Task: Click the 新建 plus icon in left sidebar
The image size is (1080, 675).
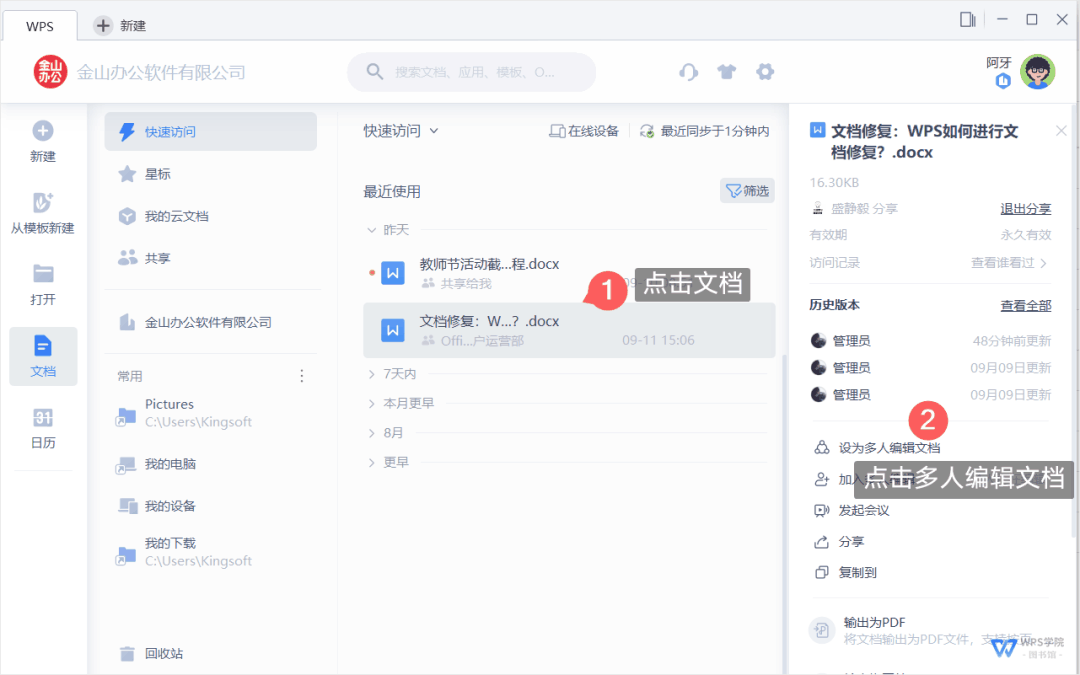Action: tap(43, 131)
